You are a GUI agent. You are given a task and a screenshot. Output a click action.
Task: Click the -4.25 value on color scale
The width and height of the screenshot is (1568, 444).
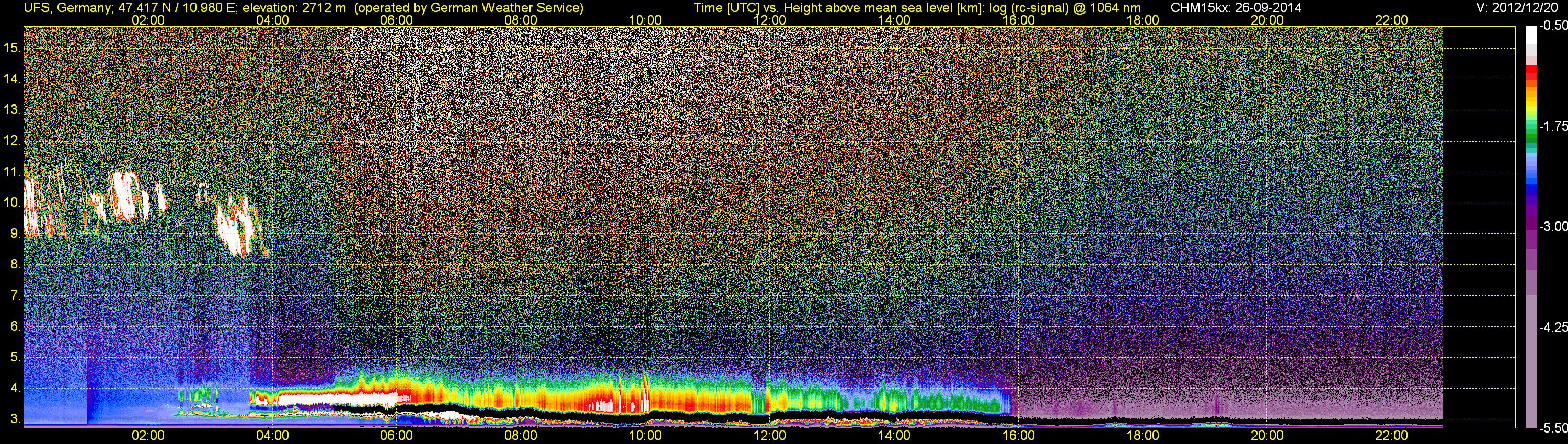[x=1553, y=327]
